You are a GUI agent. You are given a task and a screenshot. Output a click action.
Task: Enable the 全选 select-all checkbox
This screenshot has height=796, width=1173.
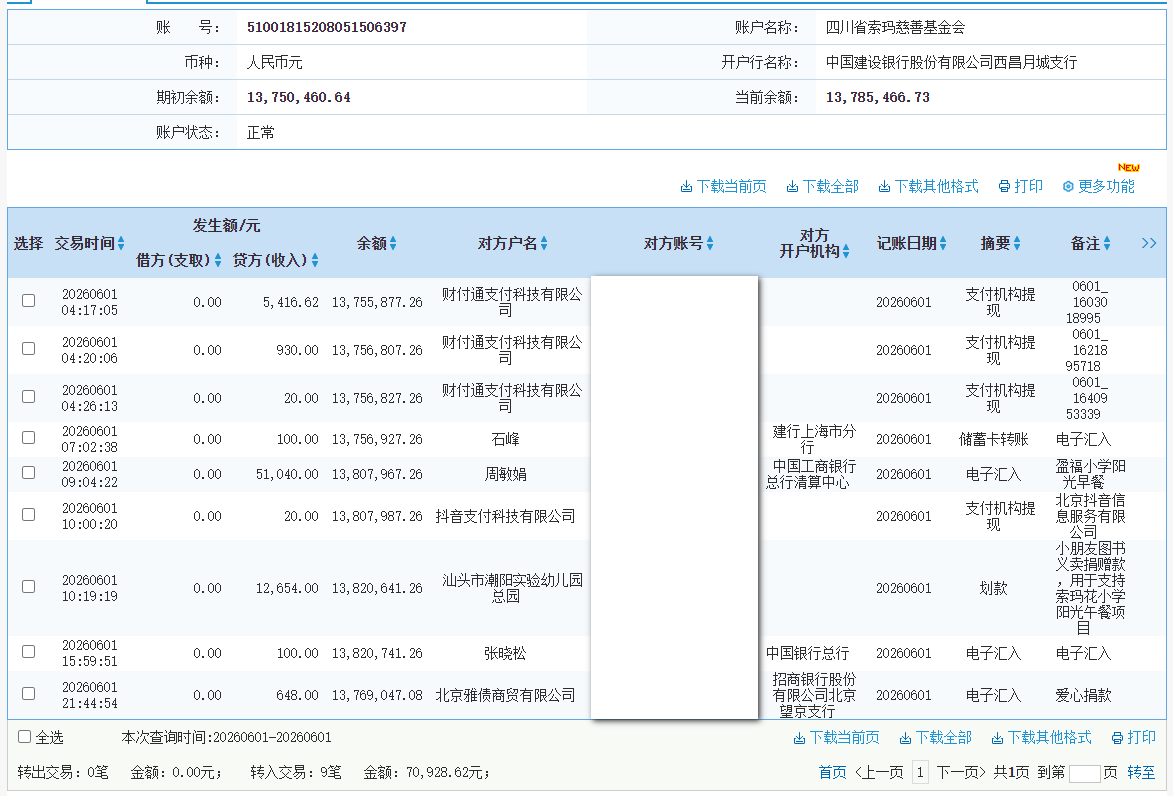coord(24,737)
